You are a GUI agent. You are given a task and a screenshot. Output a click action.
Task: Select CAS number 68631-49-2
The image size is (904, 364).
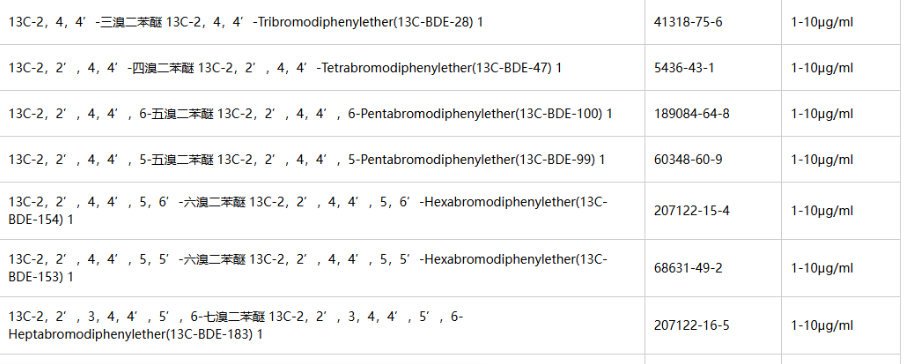click(688, 268)
